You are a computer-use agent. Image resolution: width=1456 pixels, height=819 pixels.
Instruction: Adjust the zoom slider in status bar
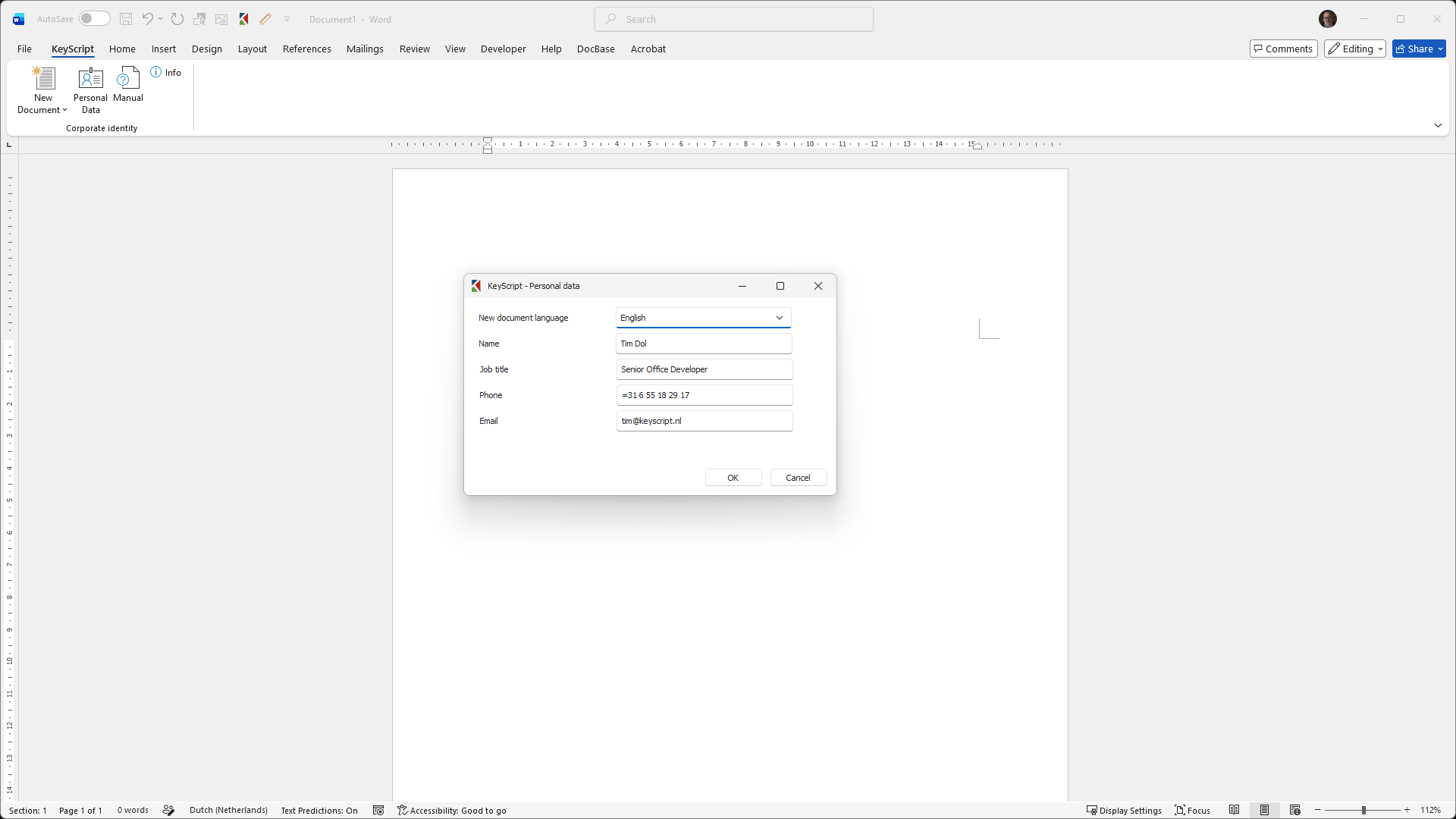(x=1363, y=810)
